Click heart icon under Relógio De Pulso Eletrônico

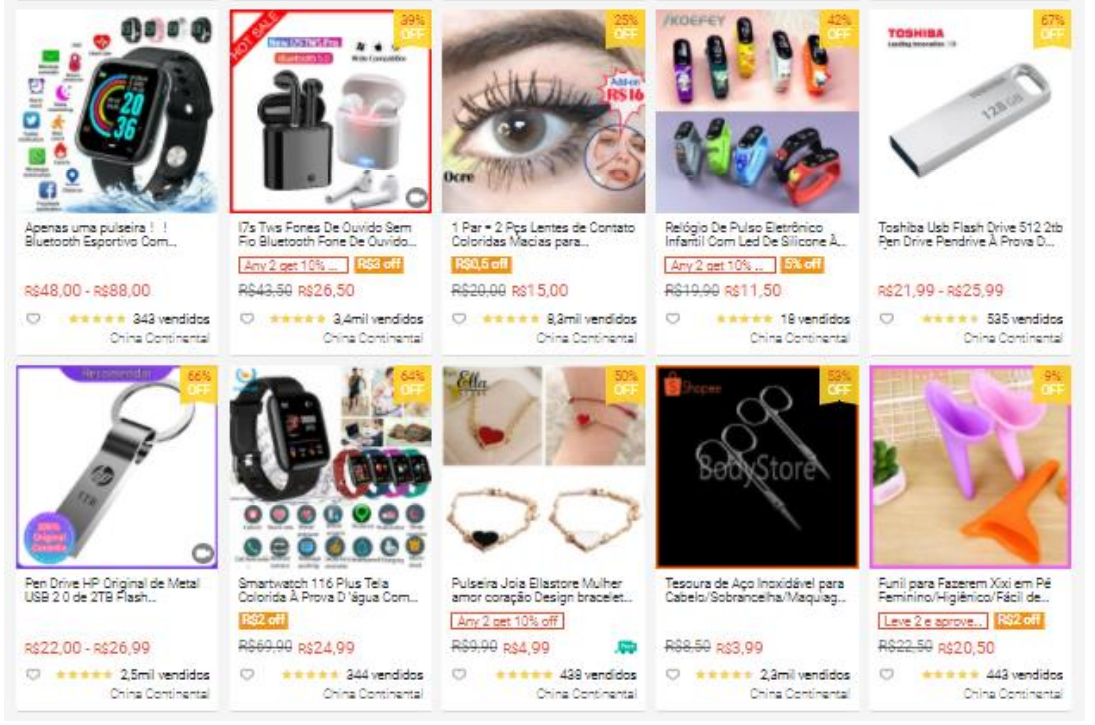(x=673, y=318)
